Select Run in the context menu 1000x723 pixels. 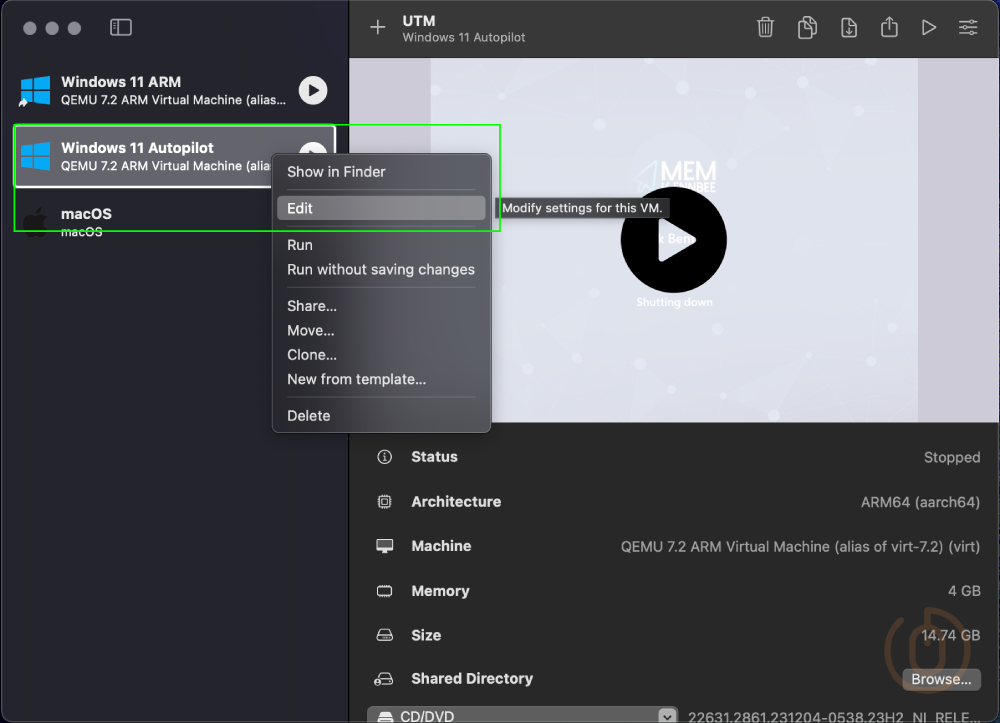298,244
